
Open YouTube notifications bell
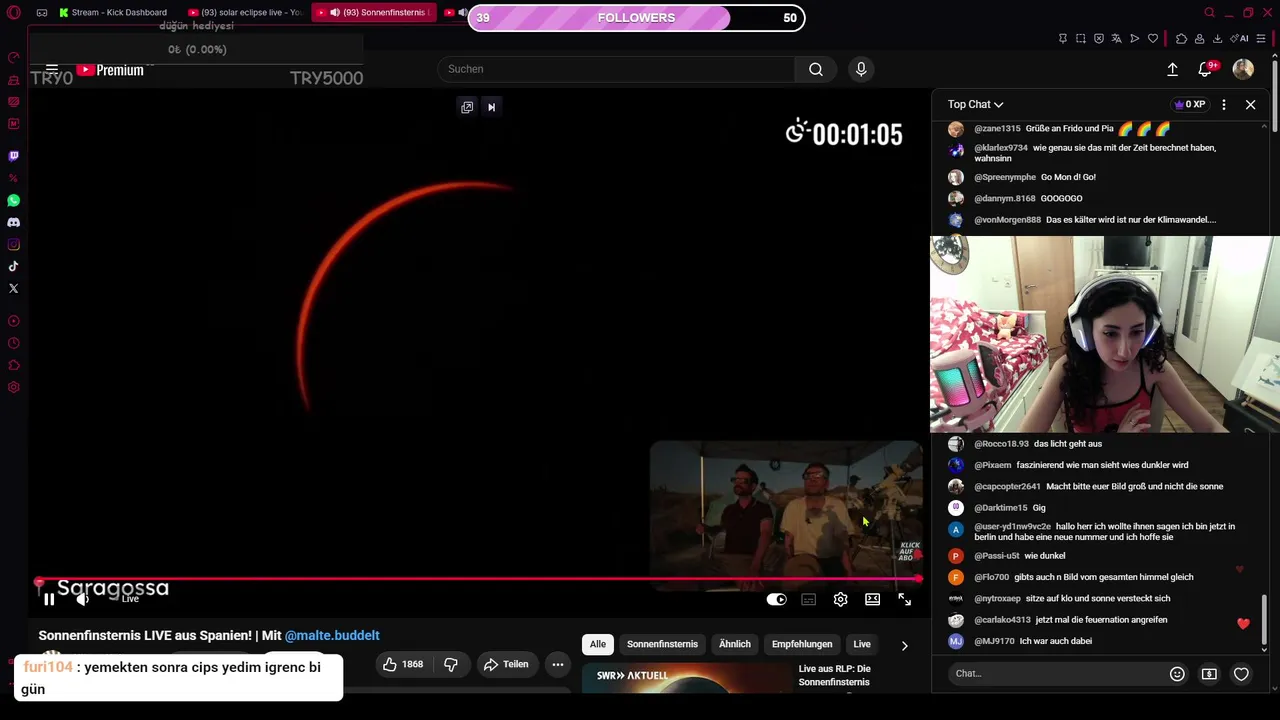[1205, 69]
